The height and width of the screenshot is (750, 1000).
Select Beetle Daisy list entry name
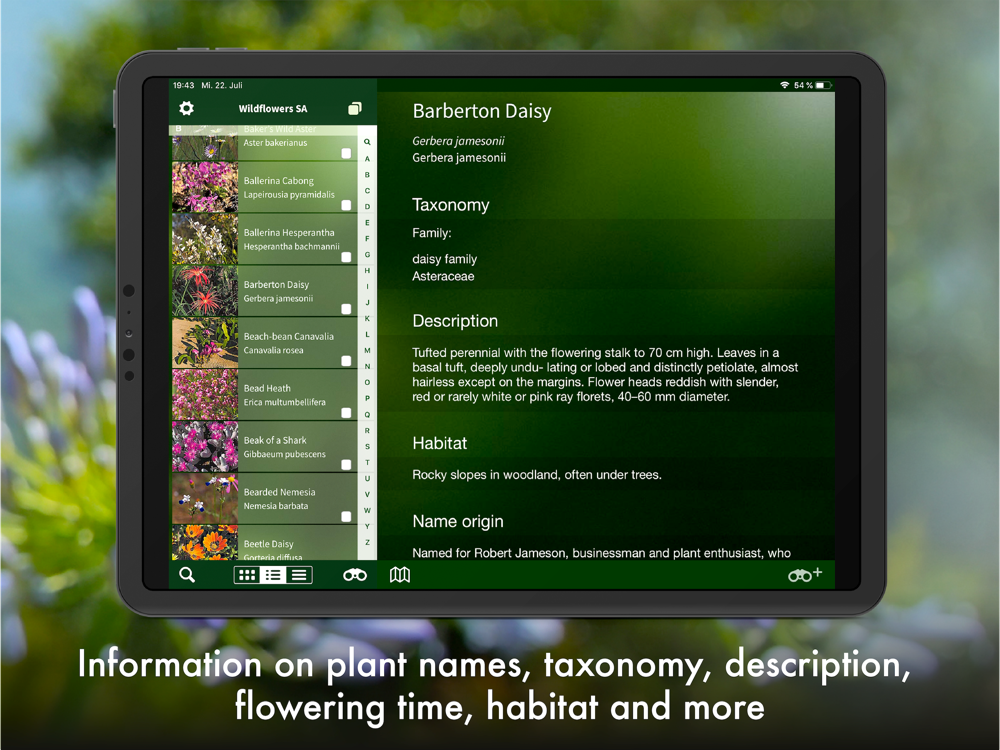(268, 544)
